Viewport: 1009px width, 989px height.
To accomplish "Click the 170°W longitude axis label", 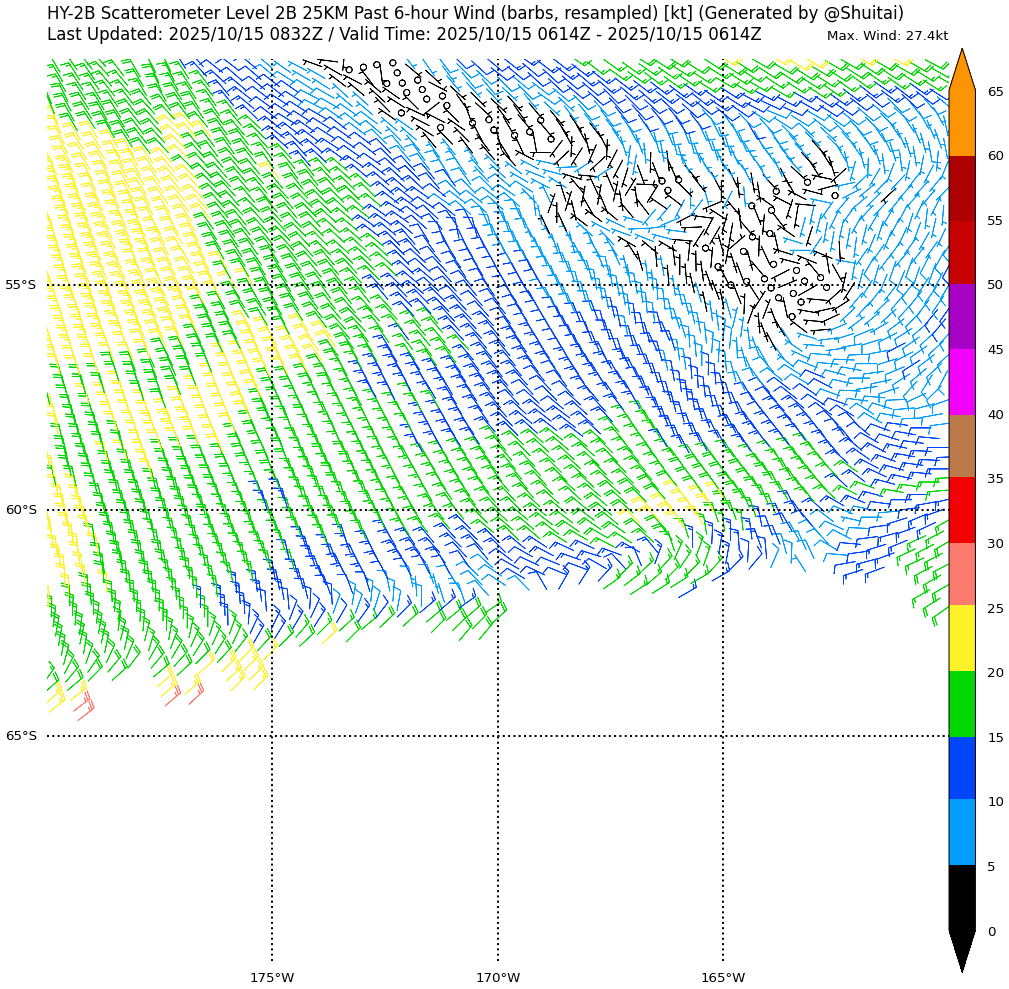I will 498,977.
